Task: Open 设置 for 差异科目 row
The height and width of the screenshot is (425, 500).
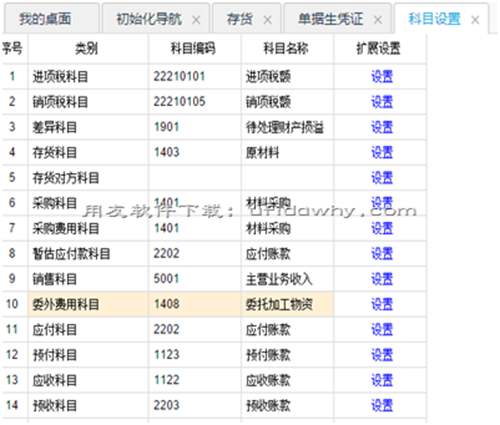Action: [382, 127]
